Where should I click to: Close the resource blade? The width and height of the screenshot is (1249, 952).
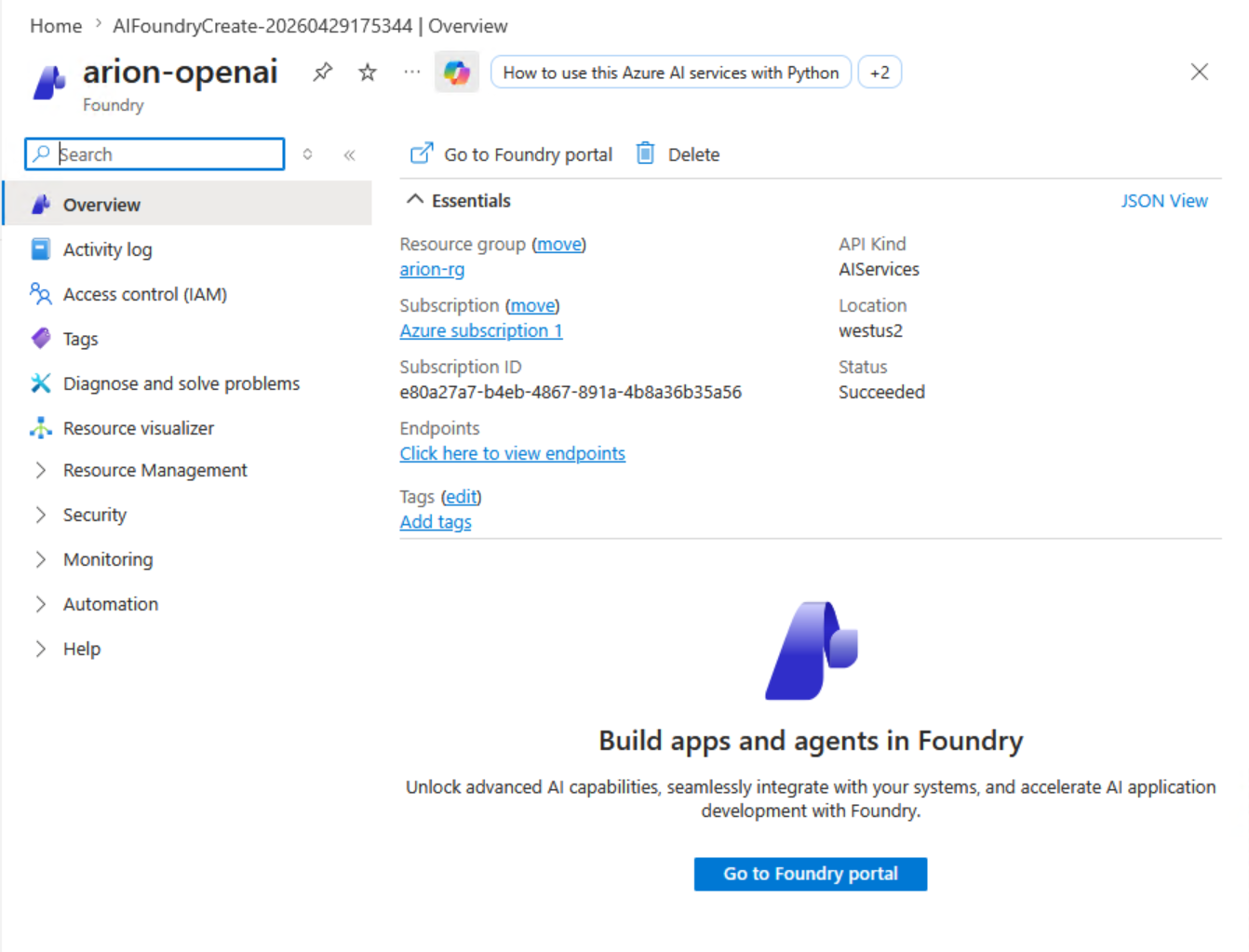pyautogui.click(x=1199, y=72)
